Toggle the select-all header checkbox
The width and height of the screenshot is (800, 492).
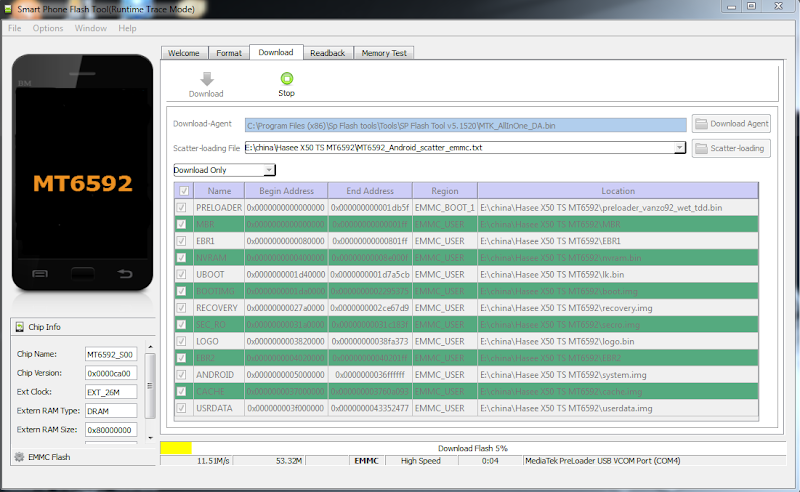tap(184, 191)
